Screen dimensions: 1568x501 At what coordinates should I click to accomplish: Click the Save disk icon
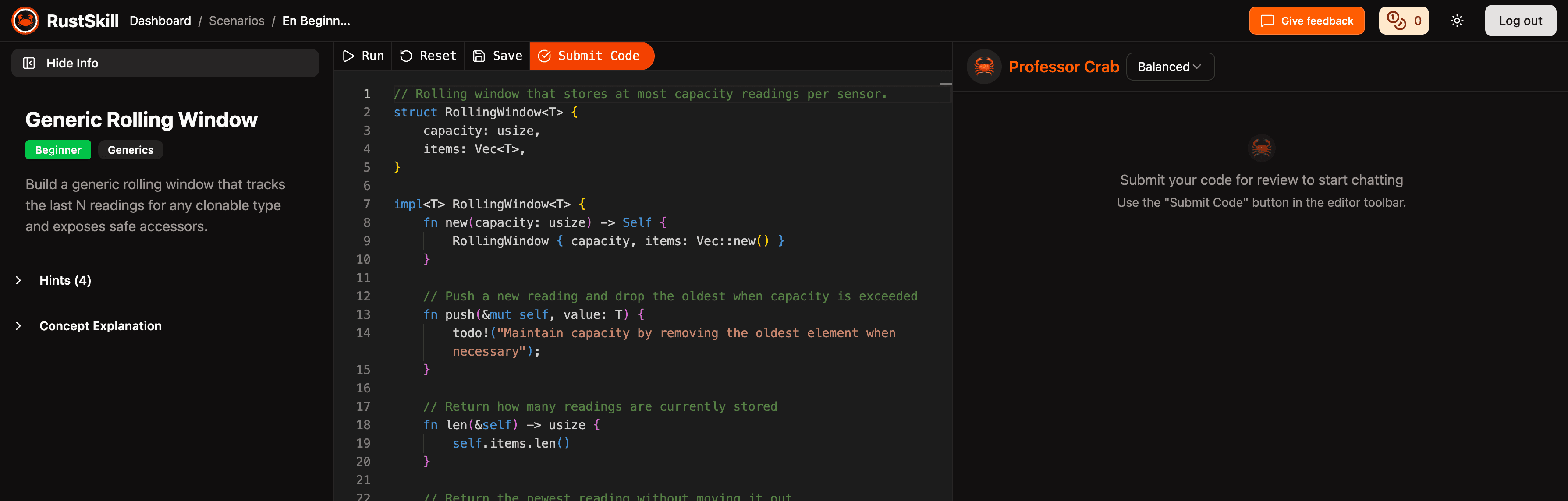tap(479, 56)
